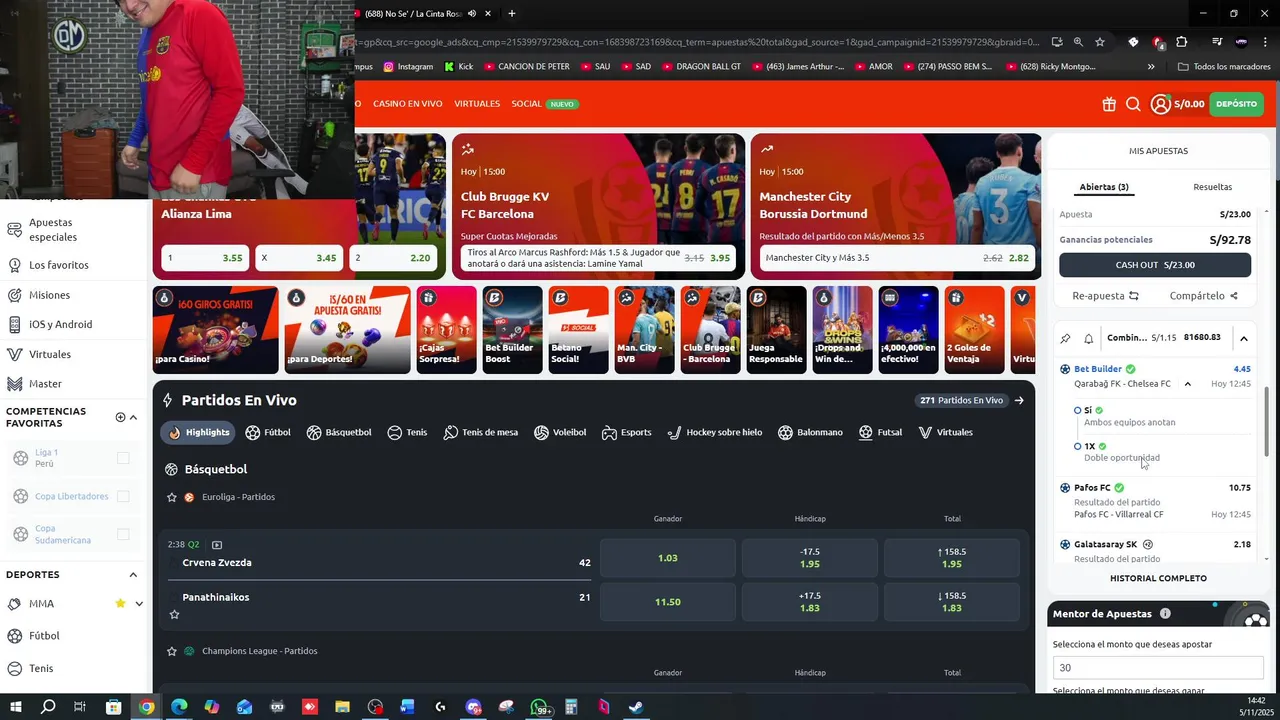The image size is (1280, 720).
Task: Click the stats icon beside Galatasaray SK
Action: [x=1148, y=545]
